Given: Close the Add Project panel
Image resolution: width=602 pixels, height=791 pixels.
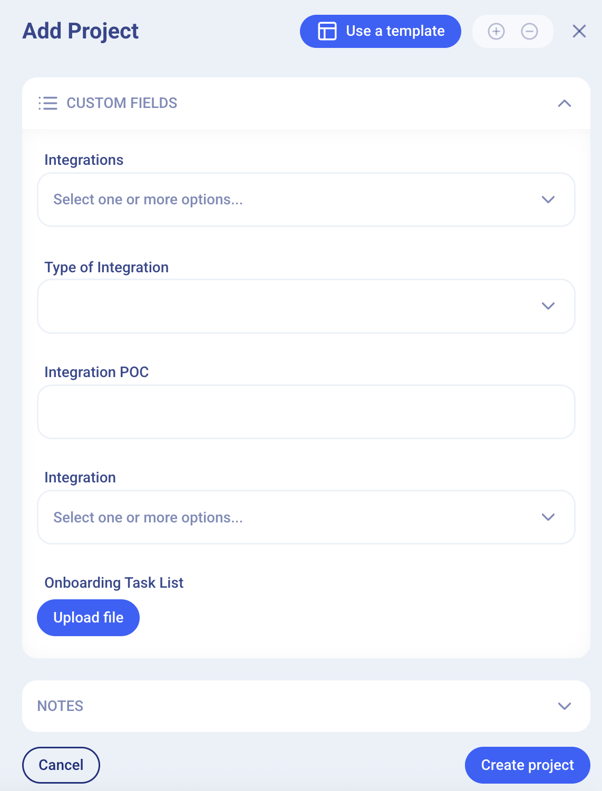Looking at the screenshot, I should (x=579, y=31).
